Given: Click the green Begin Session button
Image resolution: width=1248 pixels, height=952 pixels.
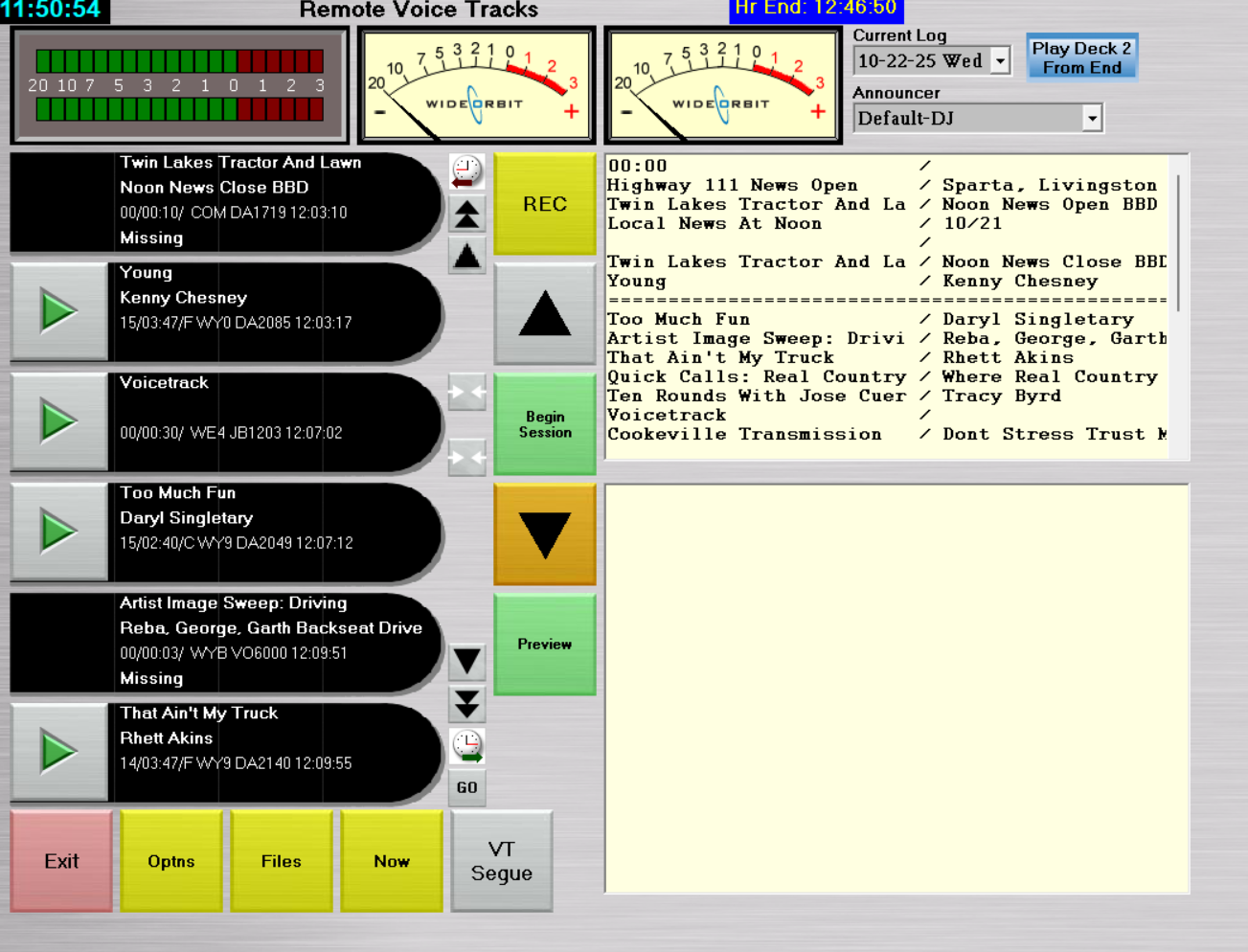Looking at the screenshot, I should (x=544, y=424).
